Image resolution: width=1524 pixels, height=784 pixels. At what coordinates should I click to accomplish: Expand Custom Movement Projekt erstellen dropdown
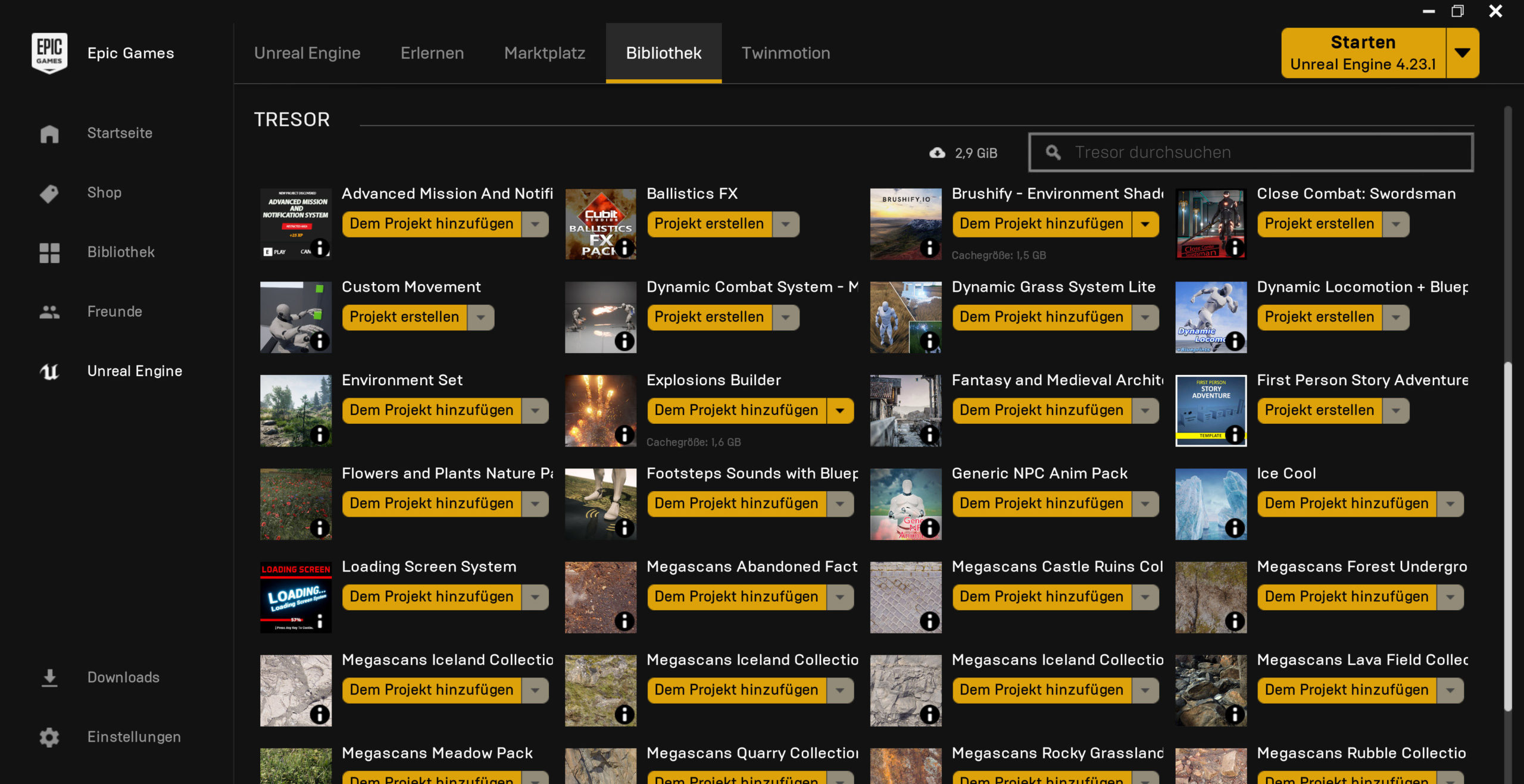(481, 318)
